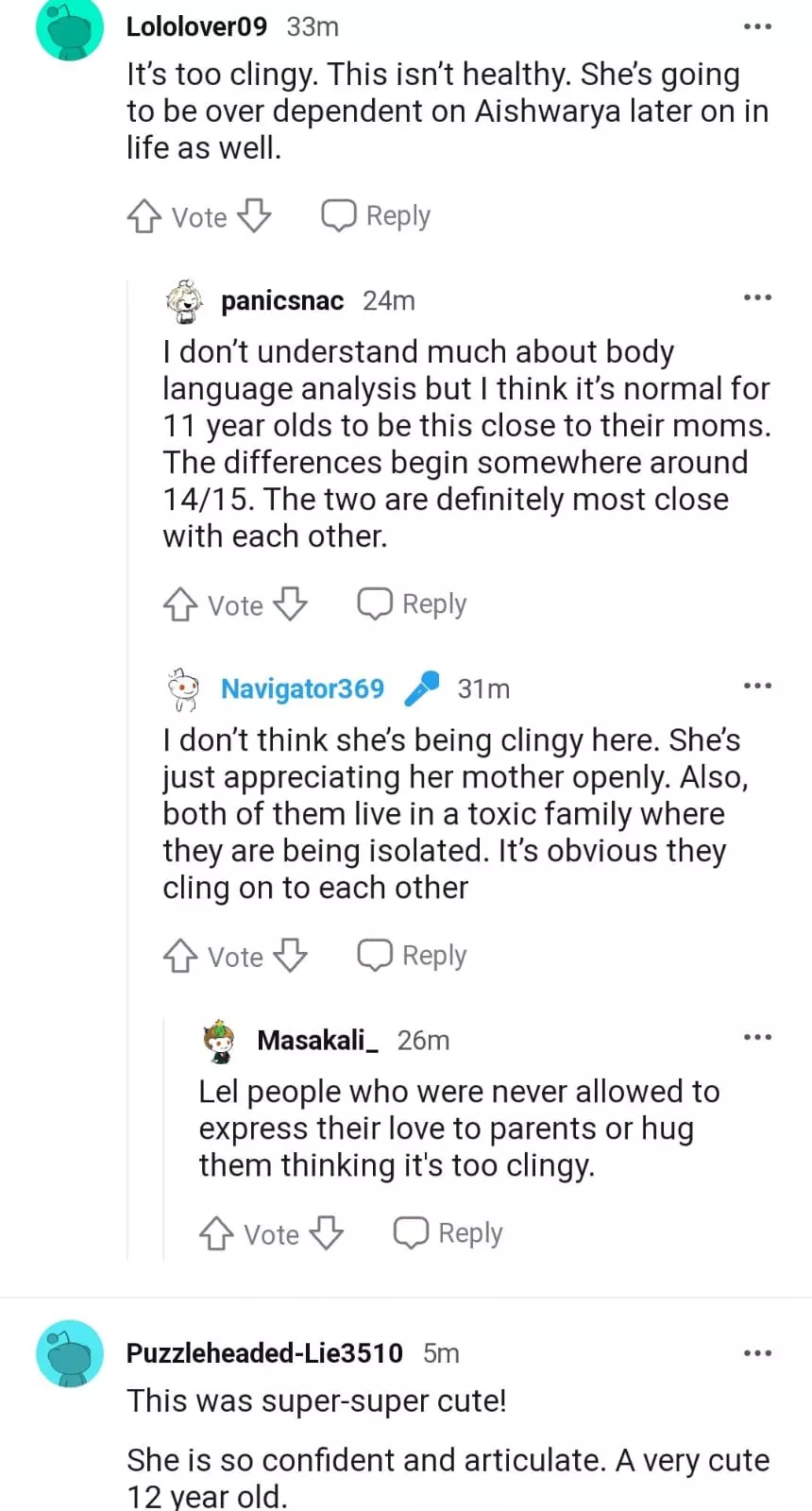Open Navigator369's profile link

[302, 688]
